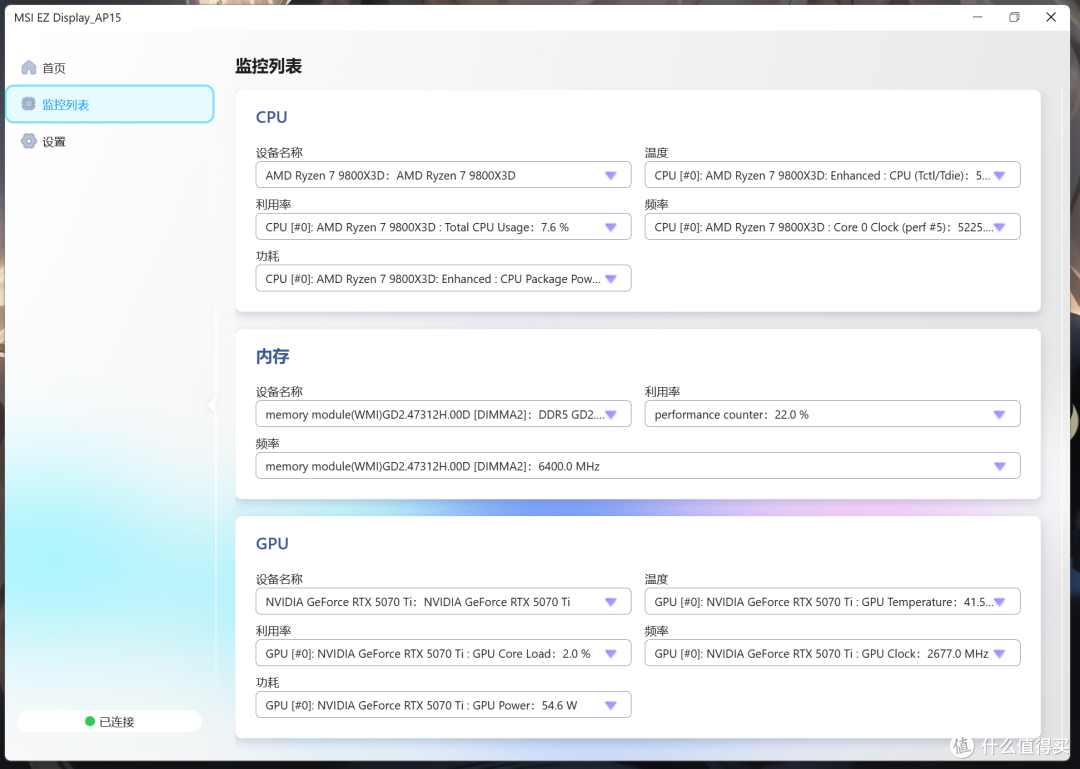Viewport: 1080px width, 769px height.
Task: Open the GPU Clock 2677.0 MHz dropdown
Action: pos(832,653)
